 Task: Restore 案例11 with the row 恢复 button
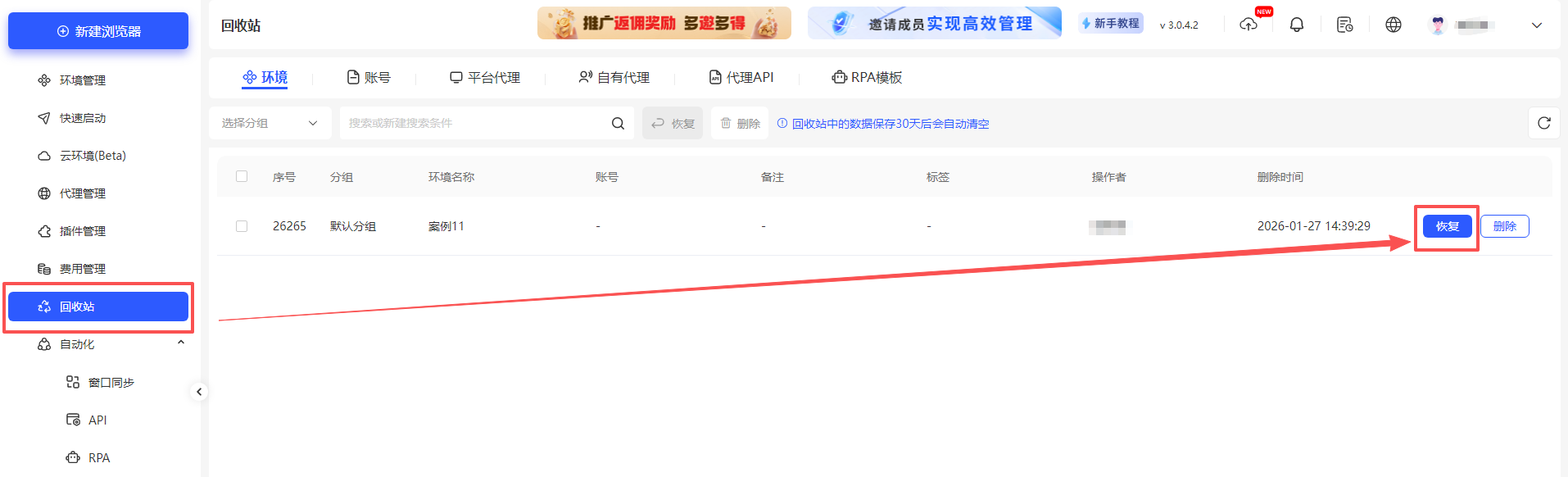(1448, 226)
